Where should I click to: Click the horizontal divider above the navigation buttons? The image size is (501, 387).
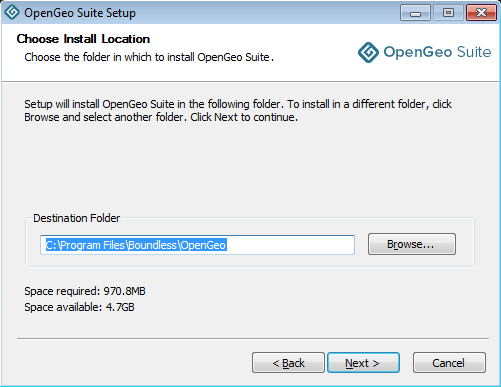(x=253, y=339)
